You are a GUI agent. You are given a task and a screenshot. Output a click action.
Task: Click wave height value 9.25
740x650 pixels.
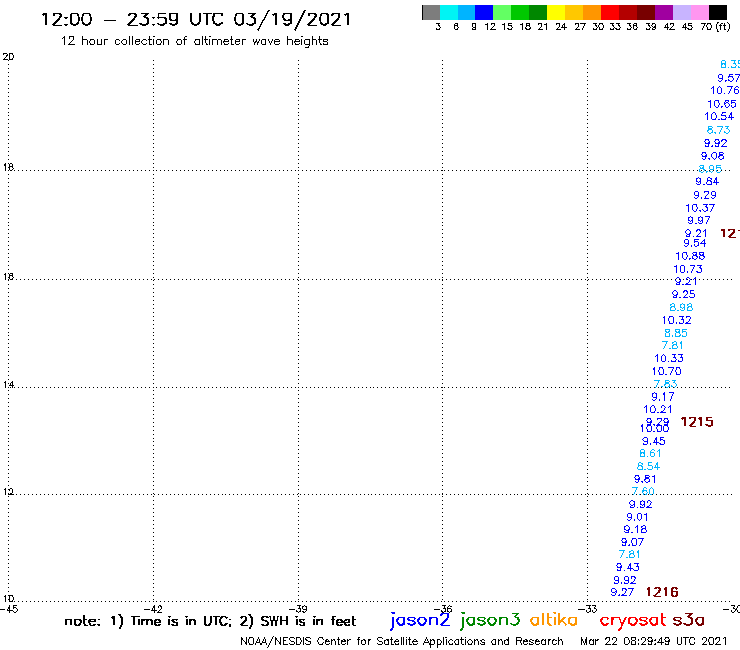pyautogui.click(x=683, y=294)
